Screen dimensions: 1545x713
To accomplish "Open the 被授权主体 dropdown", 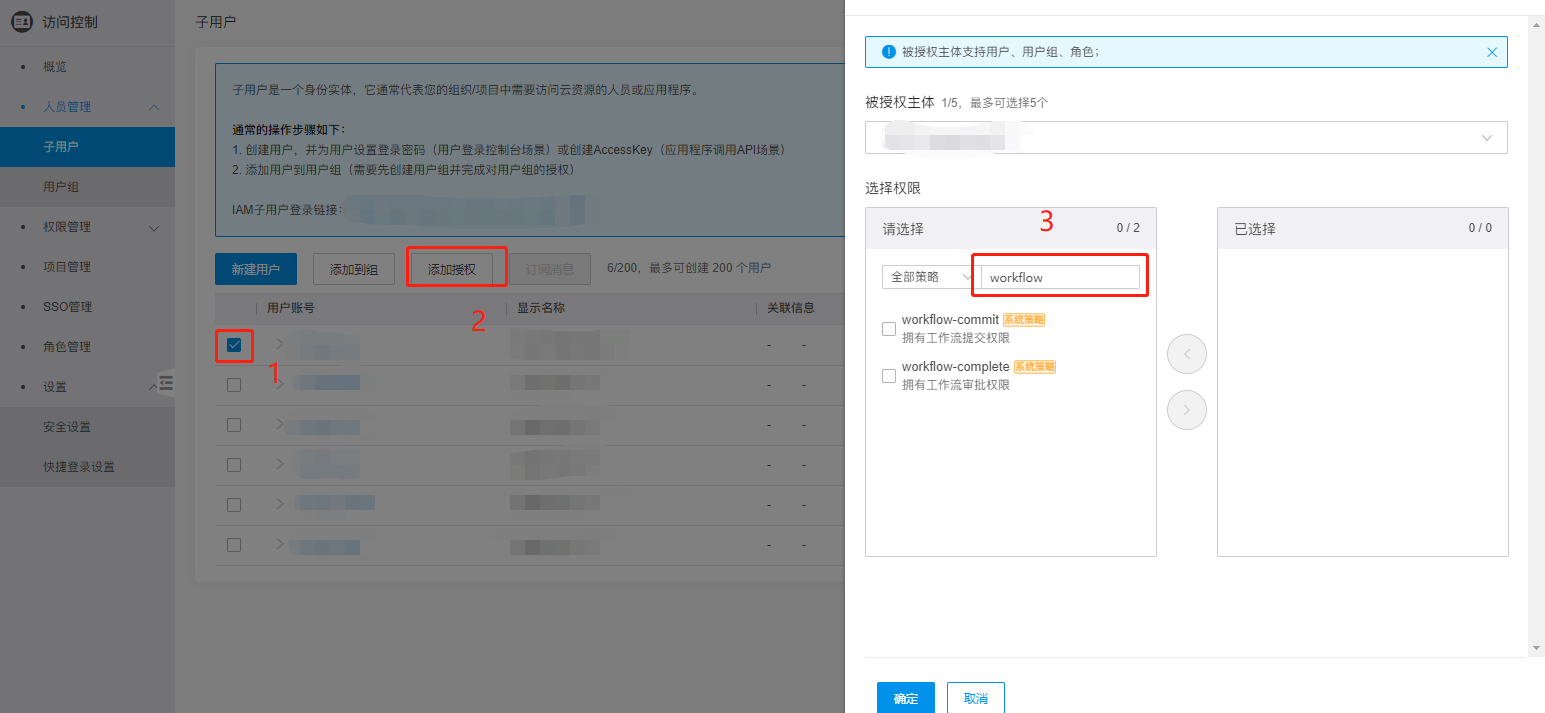I will tap(1186, 138).
